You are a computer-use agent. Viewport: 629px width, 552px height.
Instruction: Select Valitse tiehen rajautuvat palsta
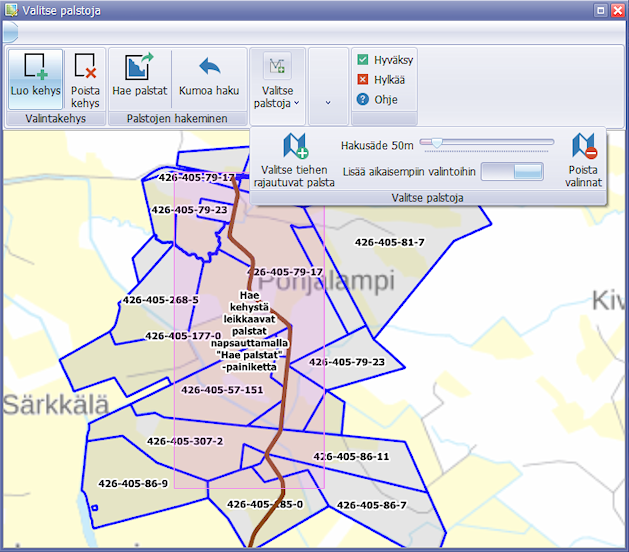tap(294, 160)
